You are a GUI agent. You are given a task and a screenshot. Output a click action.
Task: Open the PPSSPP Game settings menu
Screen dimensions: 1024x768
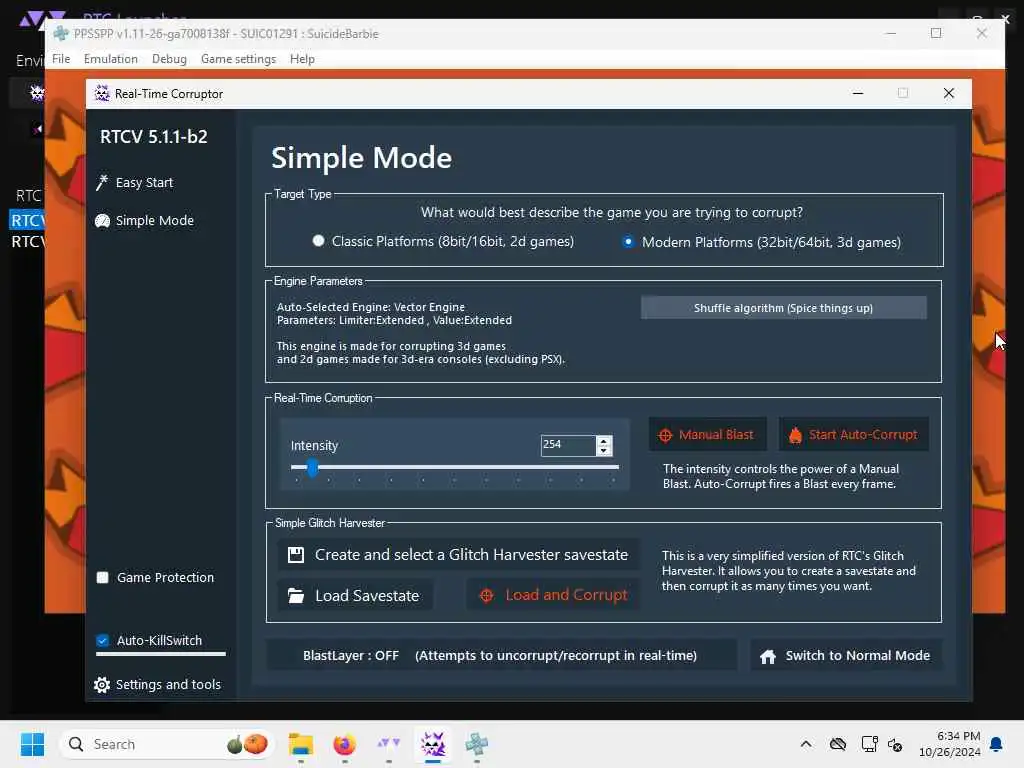coord(238,59)
